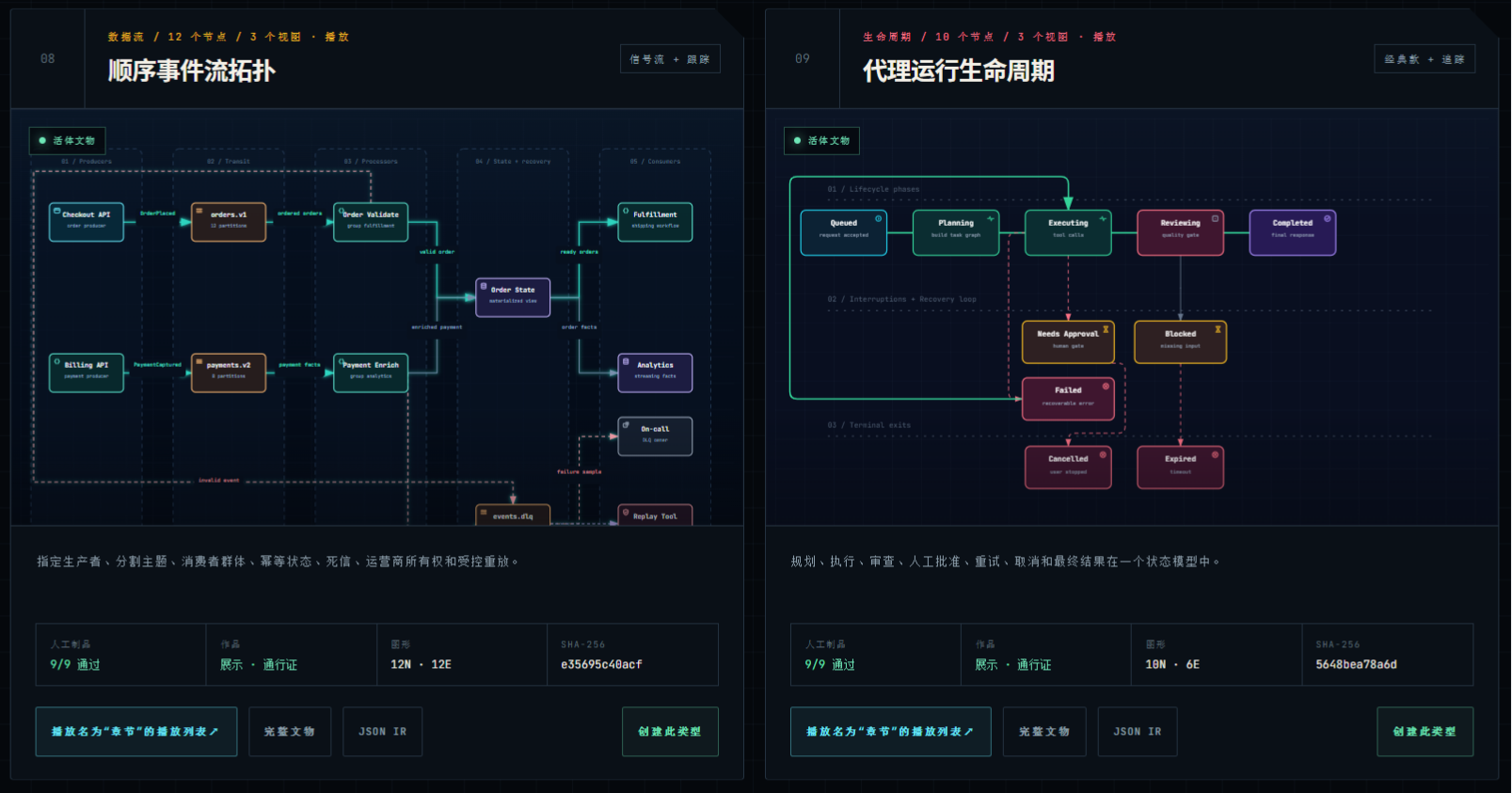Click the topic icon in orders.v1 node
This screenshot has height=793, width=1512.
pyautogui.click(x=199, y=211)
